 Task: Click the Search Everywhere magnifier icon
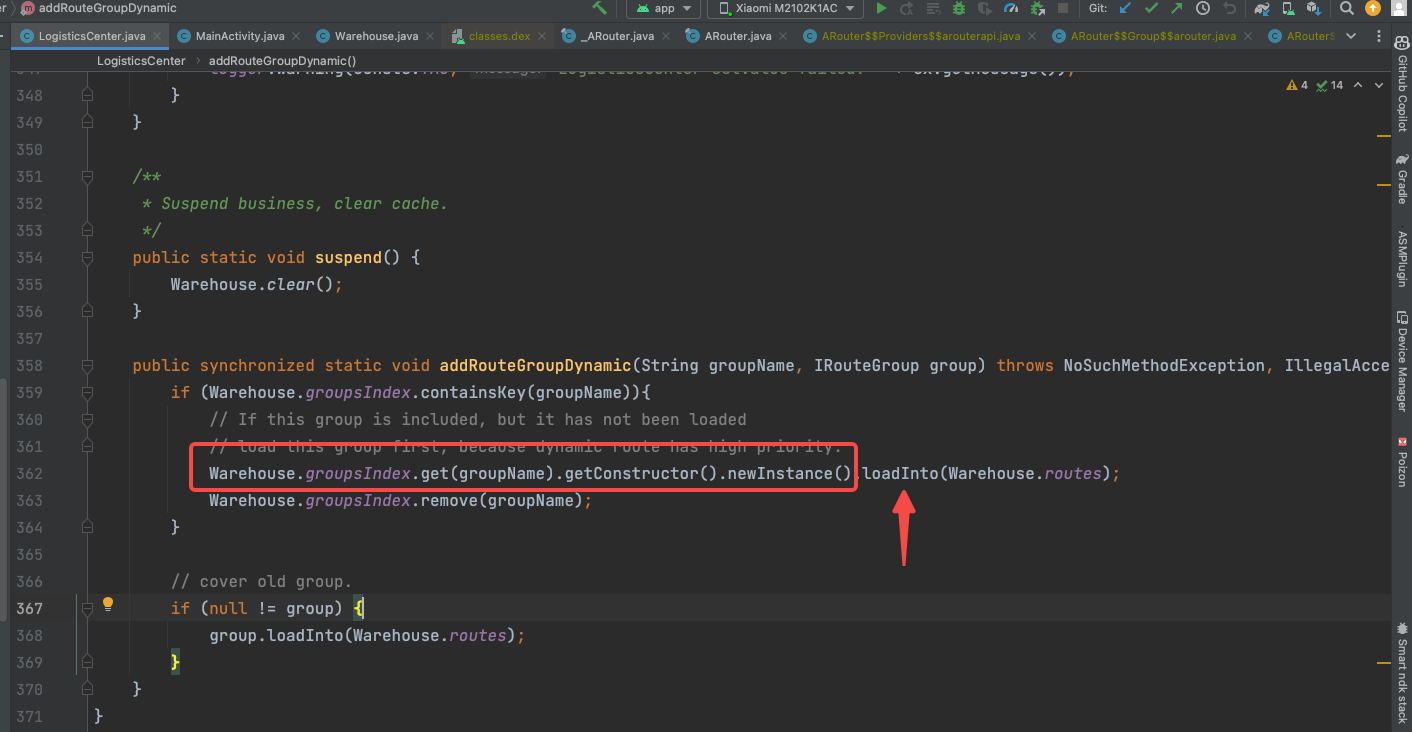(1347, 8)
